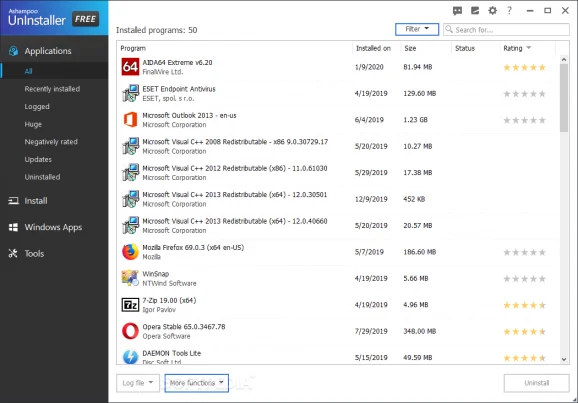Click the Microsoft Outlook 2013 Office icon
Viewport: 578px width, 403px height.
click(130, 120)
